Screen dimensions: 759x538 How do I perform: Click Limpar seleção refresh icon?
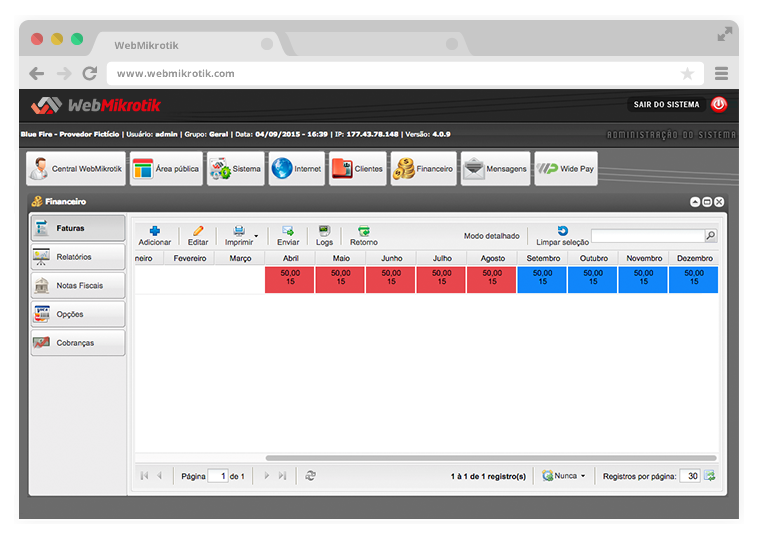pyautogui.click(x=562, y=230)
